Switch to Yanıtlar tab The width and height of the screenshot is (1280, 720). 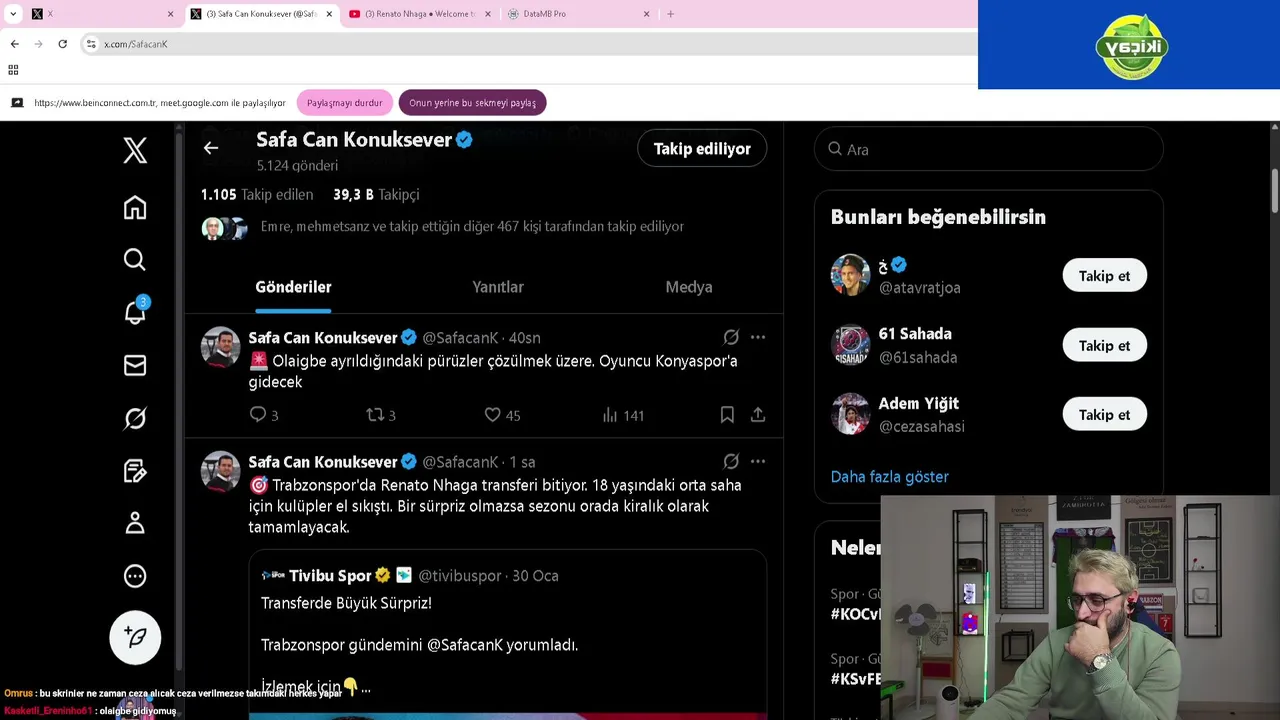498,287
